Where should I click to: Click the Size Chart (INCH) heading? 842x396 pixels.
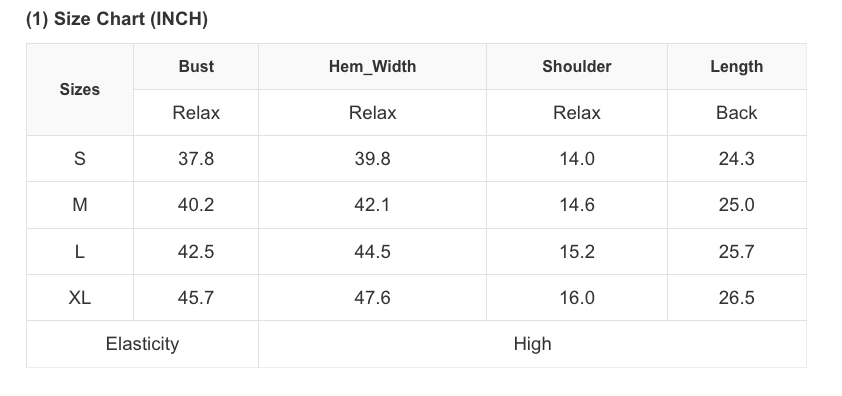[117, 19]
